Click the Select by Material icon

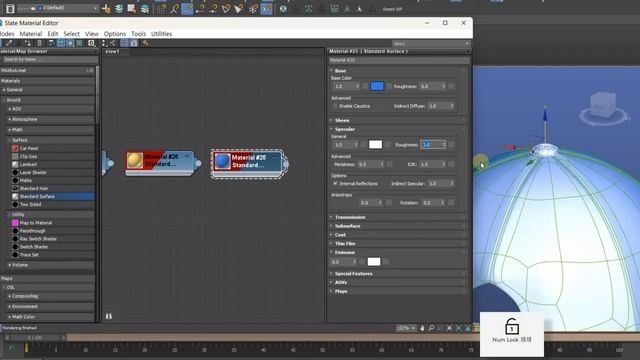[x=145, y=43]
